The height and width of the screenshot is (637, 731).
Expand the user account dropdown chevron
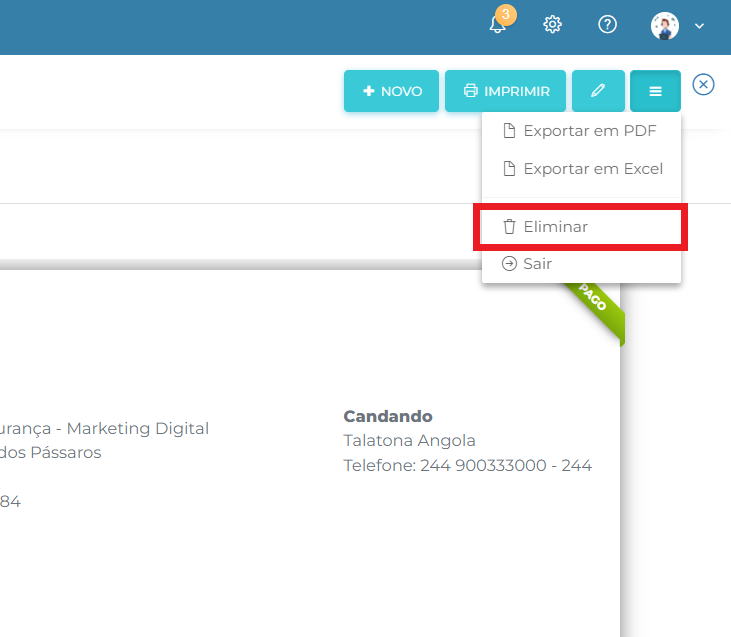pyautogui.click(x=699, y=26)
